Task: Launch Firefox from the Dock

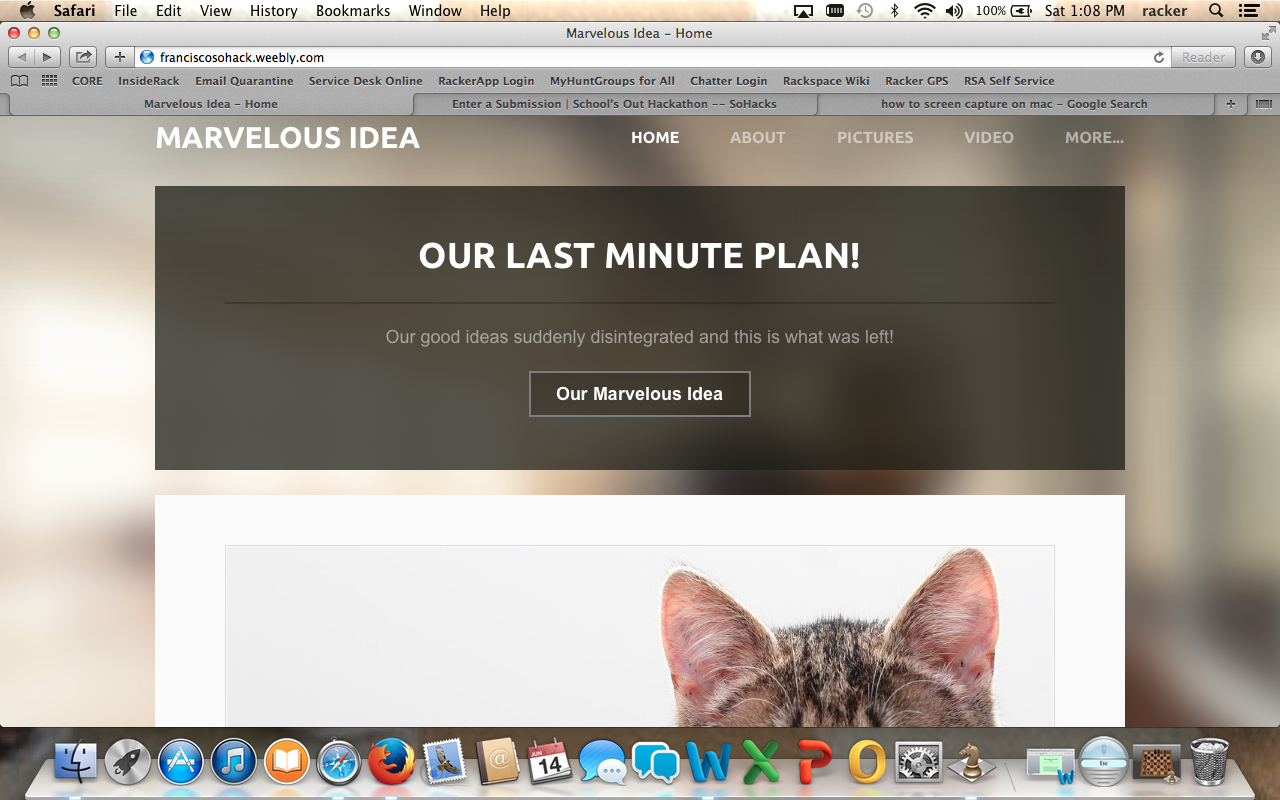Action: point(391,762)
